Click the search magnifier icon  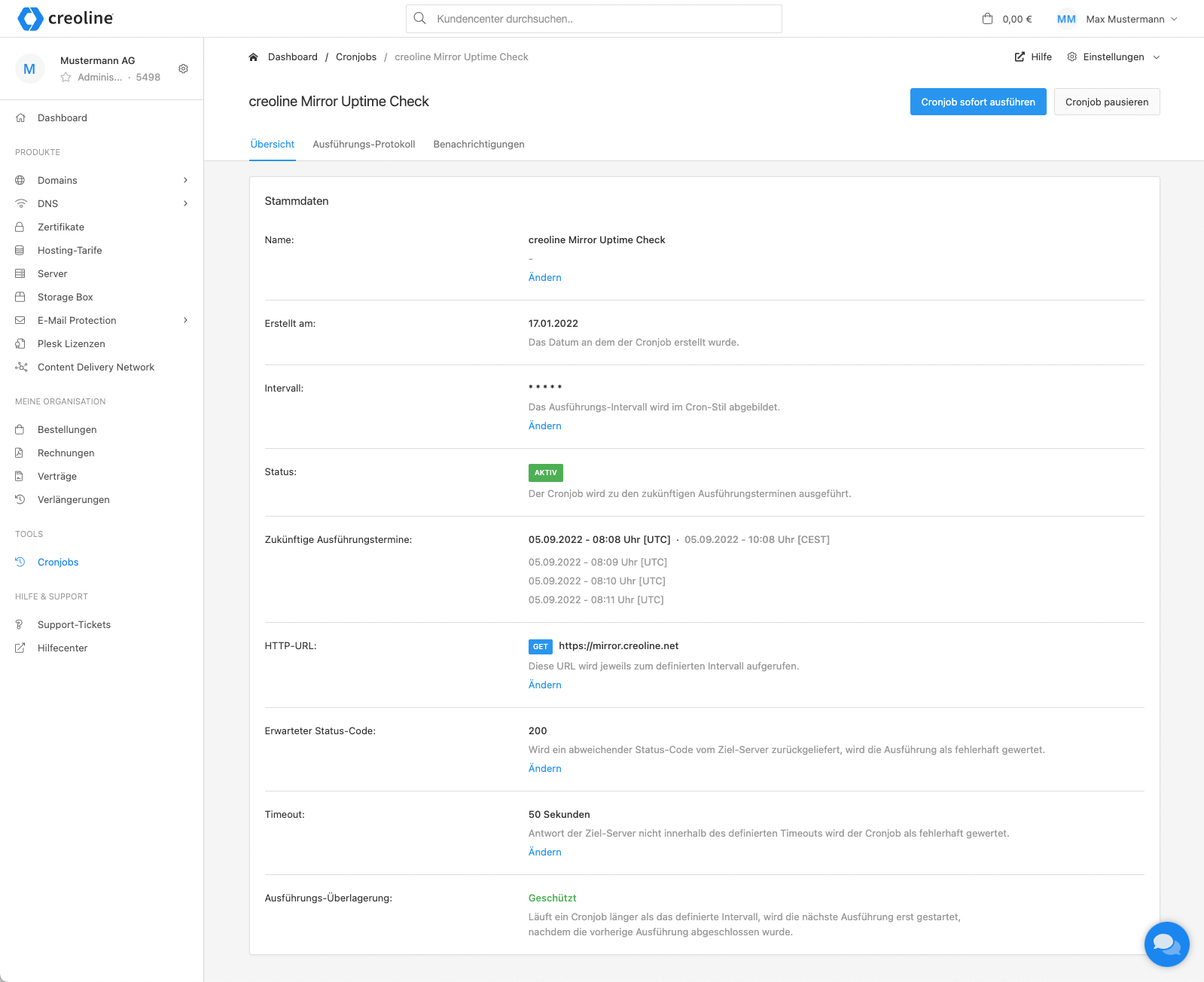(420, 19)
